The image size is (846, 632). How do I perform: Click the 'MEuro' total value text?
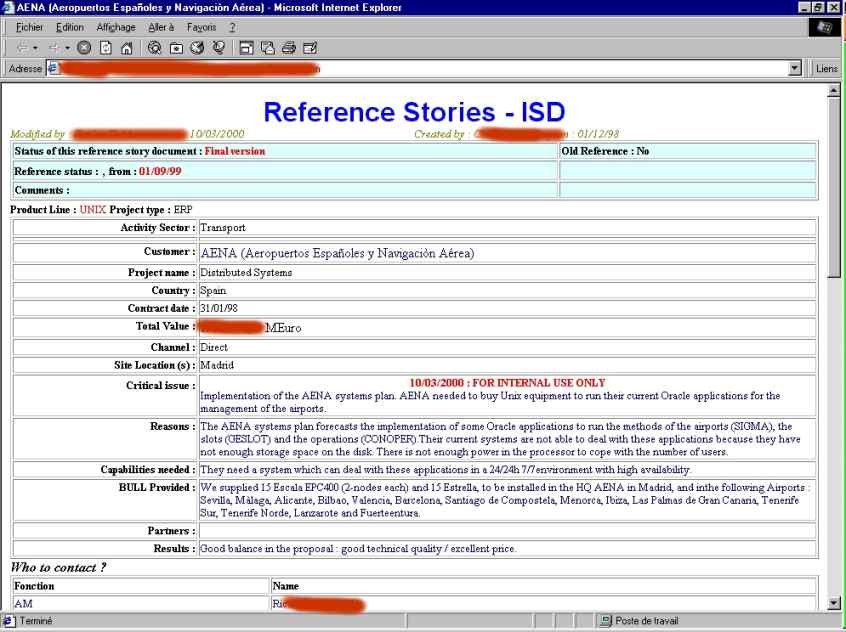pyautogui.click(x=283, y=328)
